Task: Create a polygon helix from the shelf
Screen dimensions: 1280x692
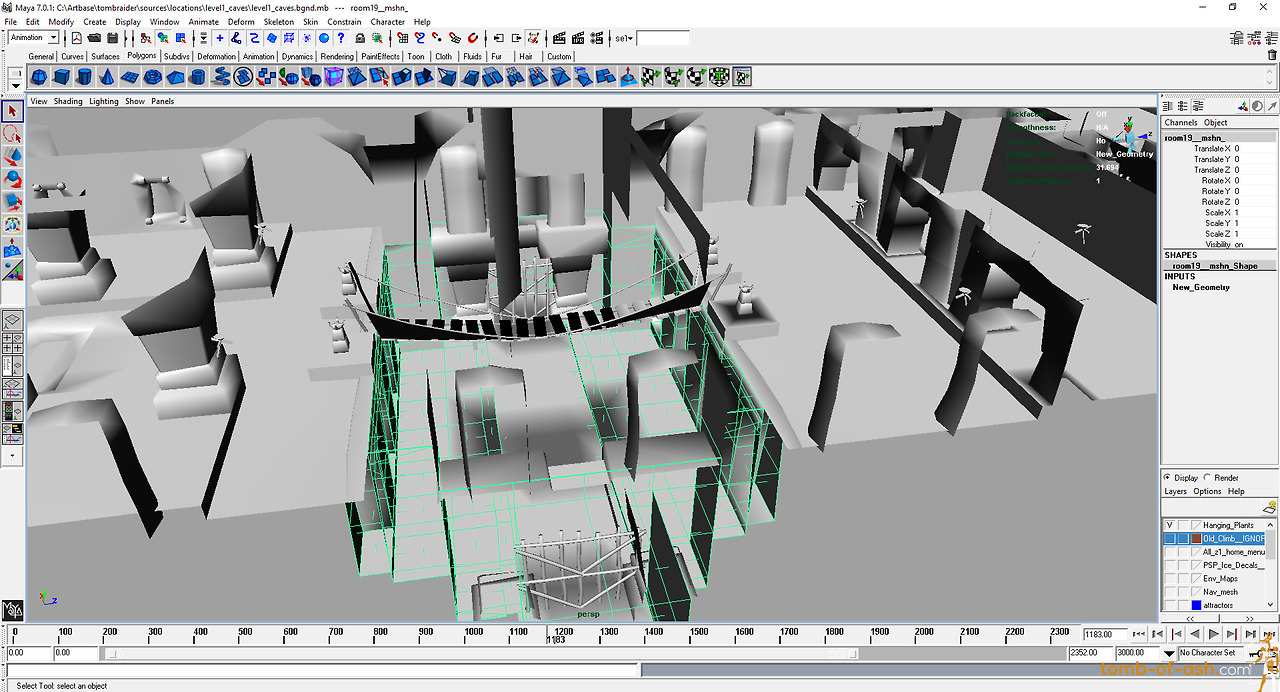Action: (x=220, y=77)
